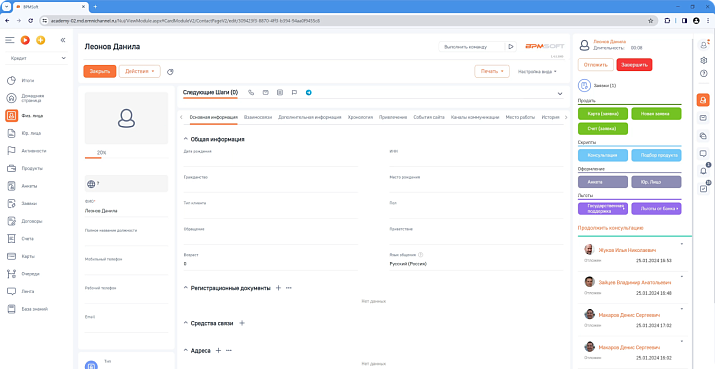Open Настройка вида dropdown
Image resolution: width=715 pixels, height=369 pixels.
[537, 72]
